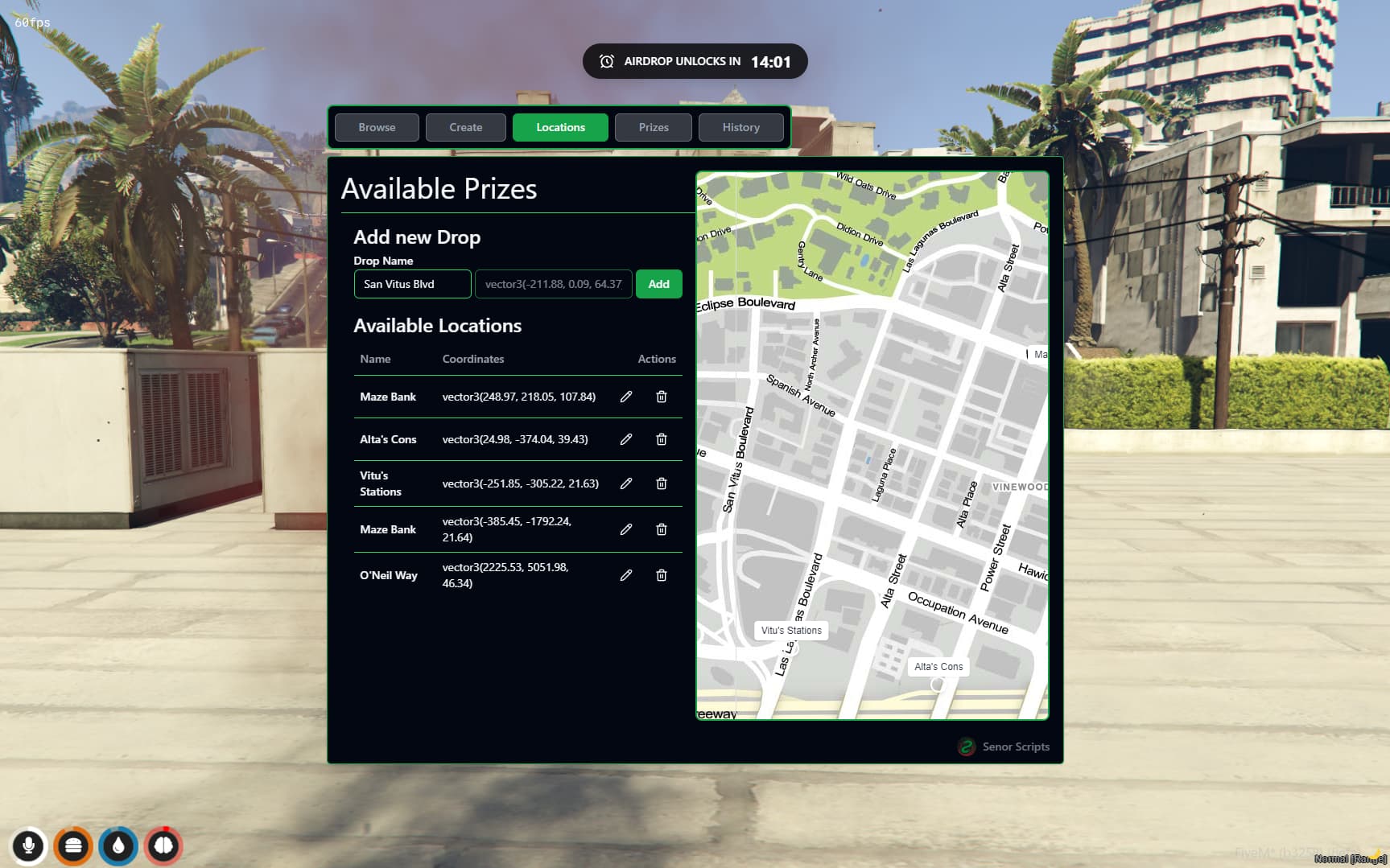Go to the Prizes tab
Viewport: 1390px width, 868px height.
[654, 127]
